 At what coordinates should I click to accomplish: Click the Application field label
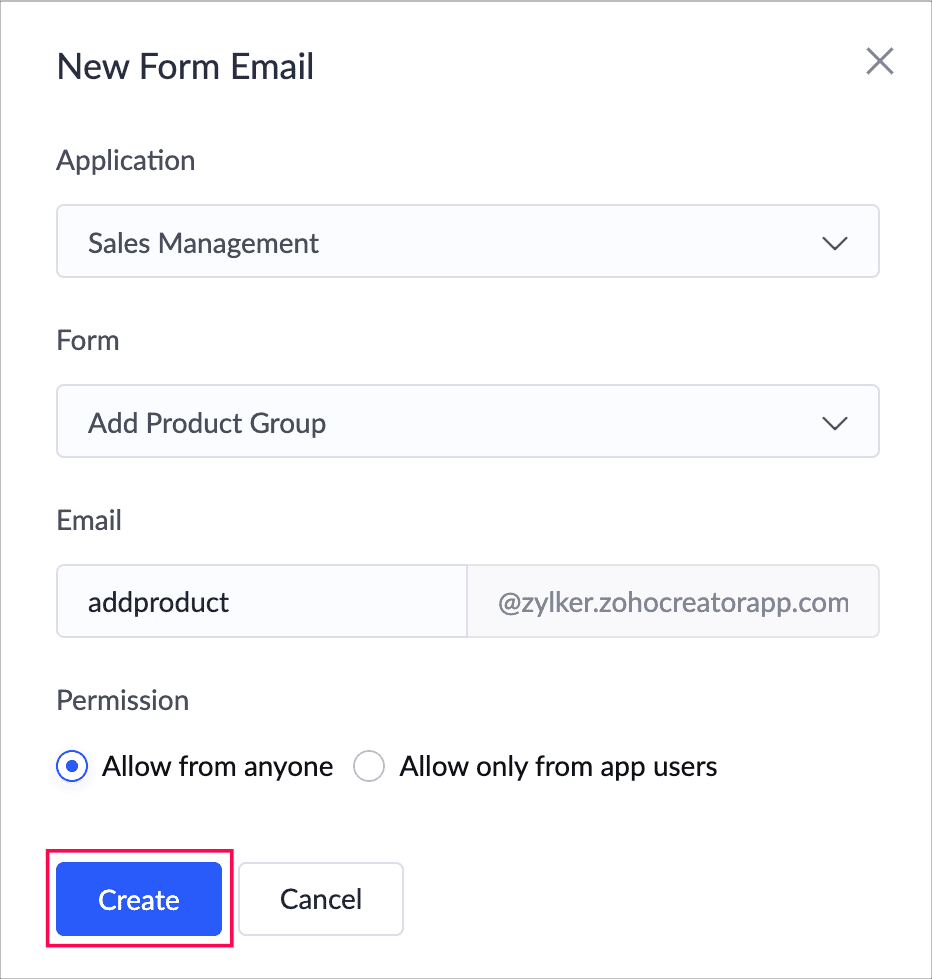(x=125, y=160)
